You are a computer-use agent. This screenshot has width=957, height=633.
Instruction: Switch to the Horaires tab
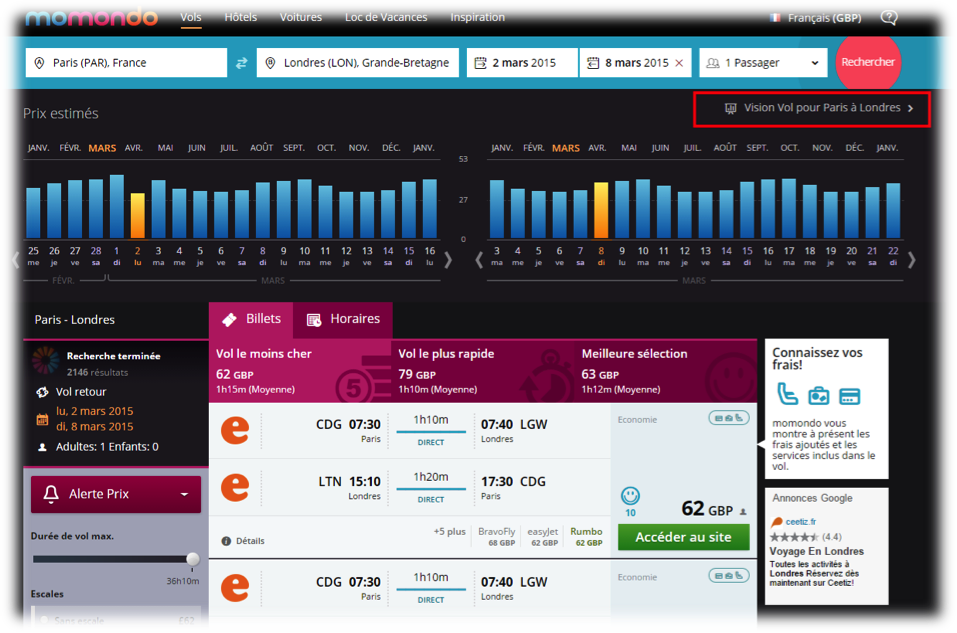(x=343, y=319)
